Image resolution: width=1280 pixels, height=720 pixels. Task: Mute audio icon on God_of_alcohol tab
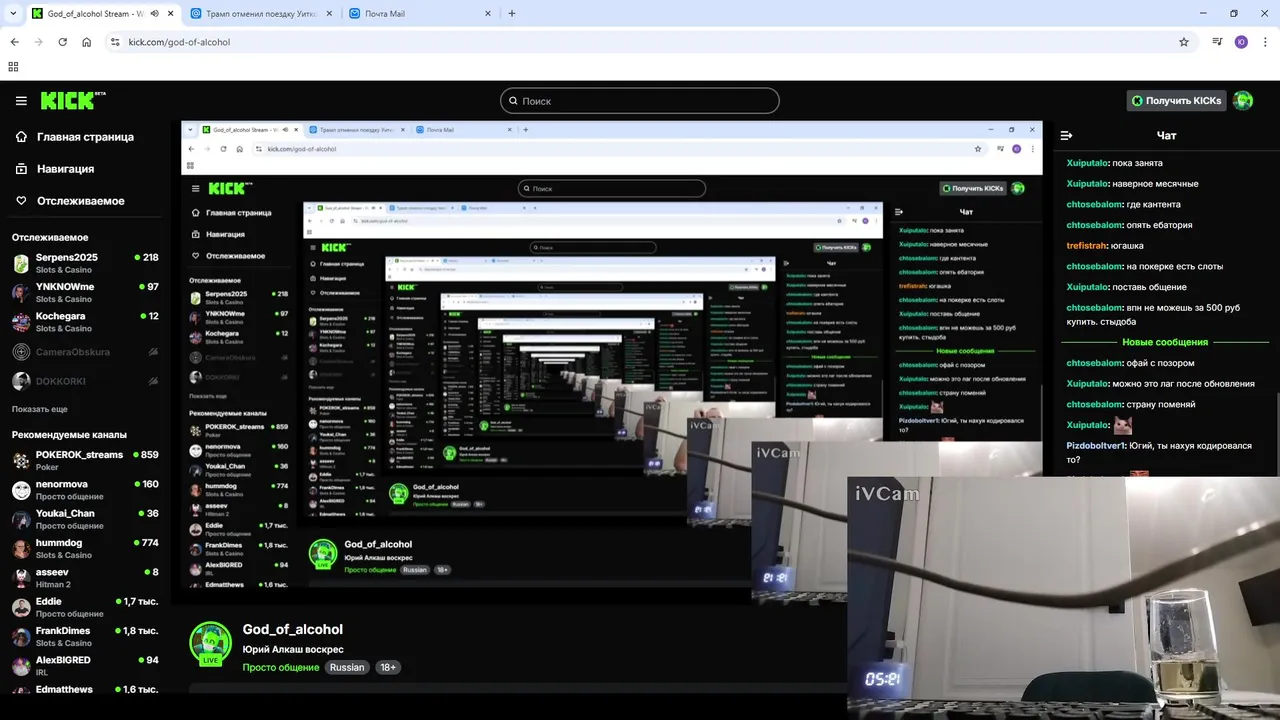coord(154,14)
